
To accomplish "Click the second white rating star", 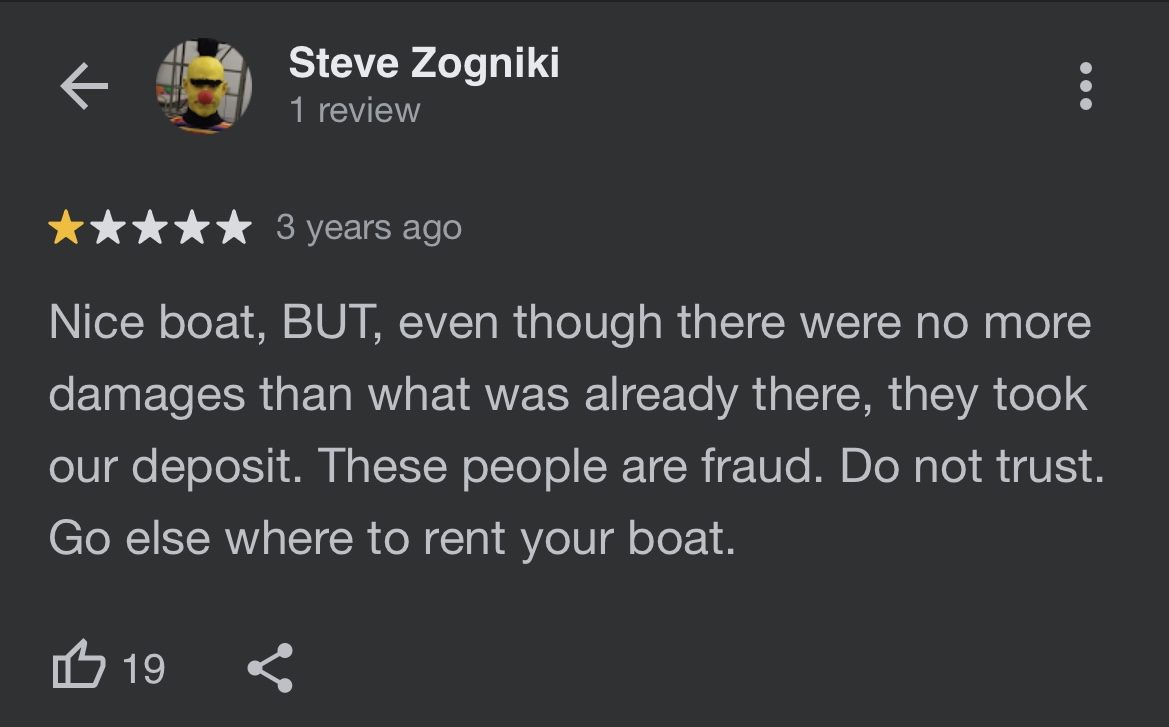I will [x=108, y=227].
